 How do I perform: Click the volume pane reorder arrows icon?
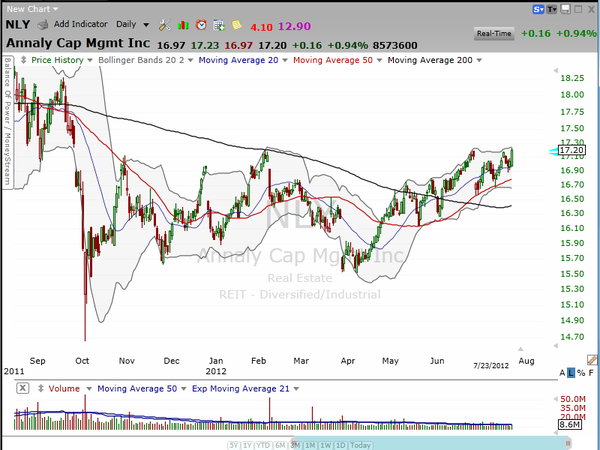tap(41, 389)
